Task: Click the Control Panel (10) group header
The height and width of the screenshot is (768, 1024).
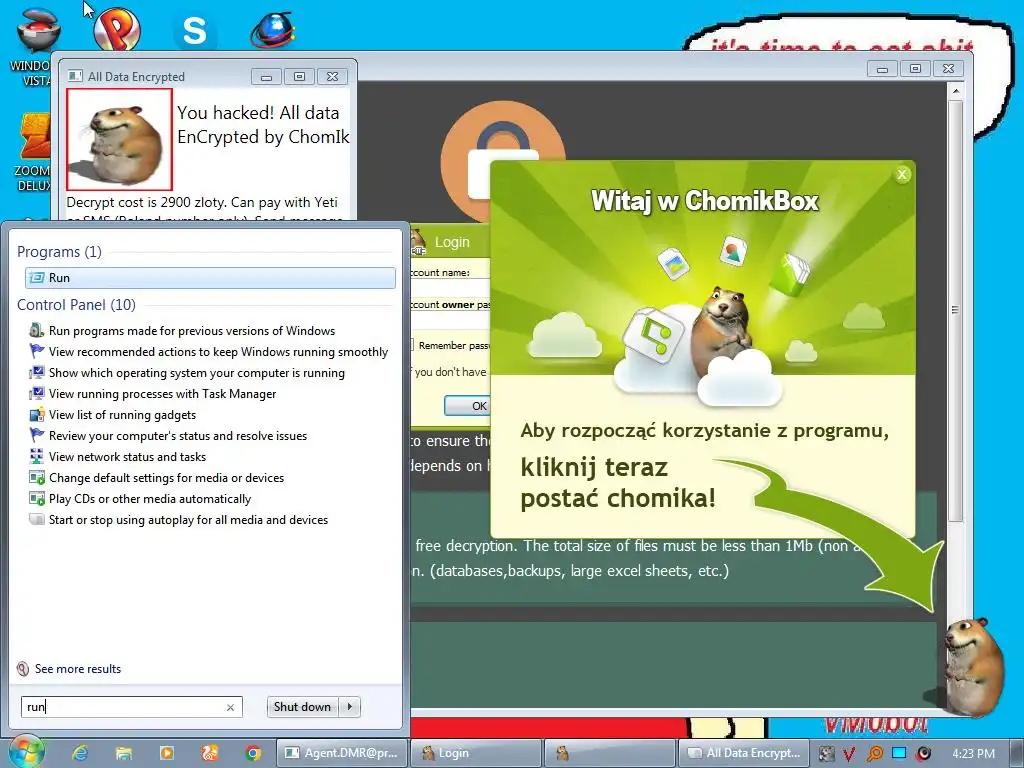Action: [x=76, y=304]
